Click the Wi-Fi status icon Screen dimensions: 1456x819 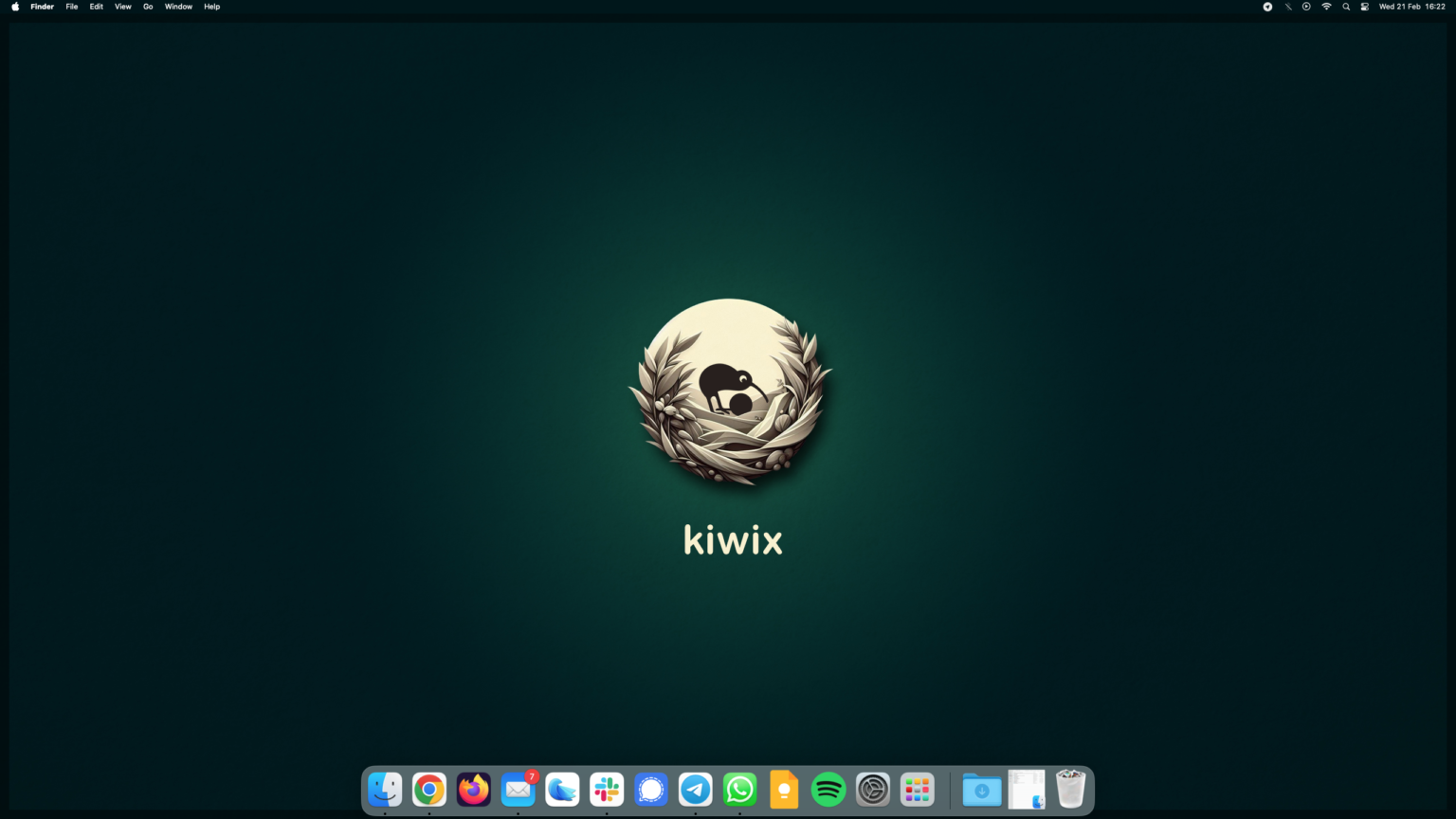click(x=1325, y=7)
